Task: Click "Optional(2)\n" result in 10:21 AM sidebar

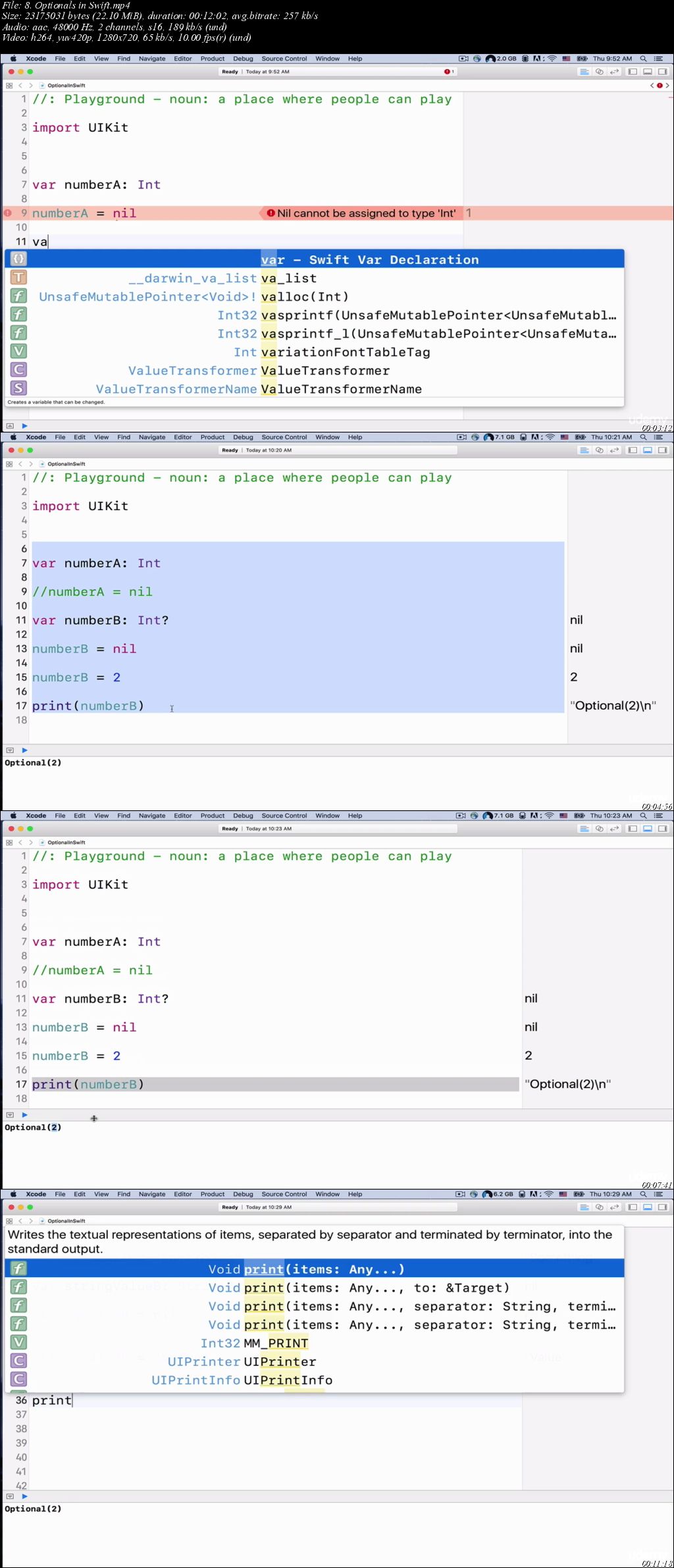Action: tap(613, 706)
